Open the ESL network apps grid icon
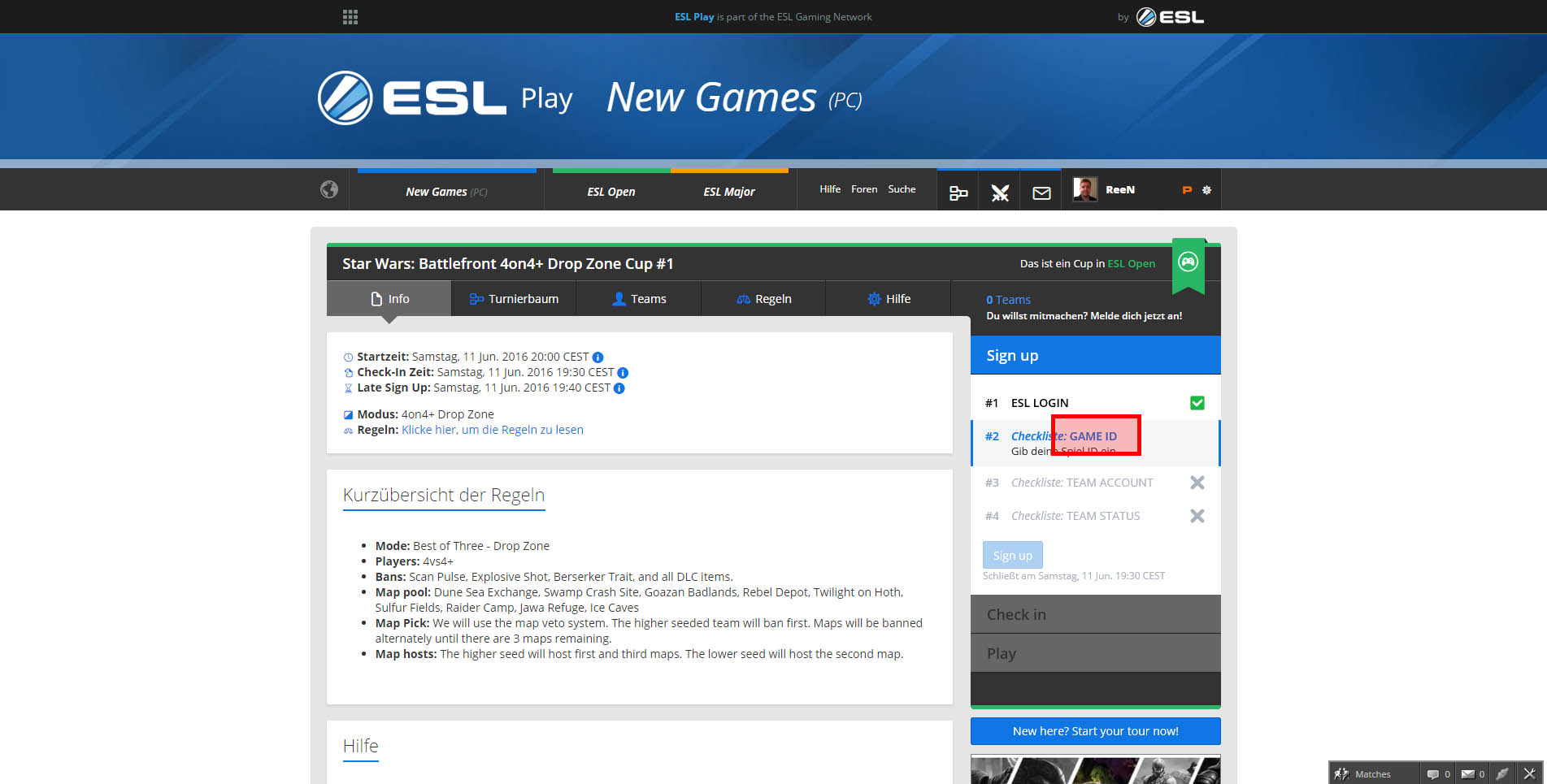The height and width of the screenshot is (784, 1547). coord(350,17)
